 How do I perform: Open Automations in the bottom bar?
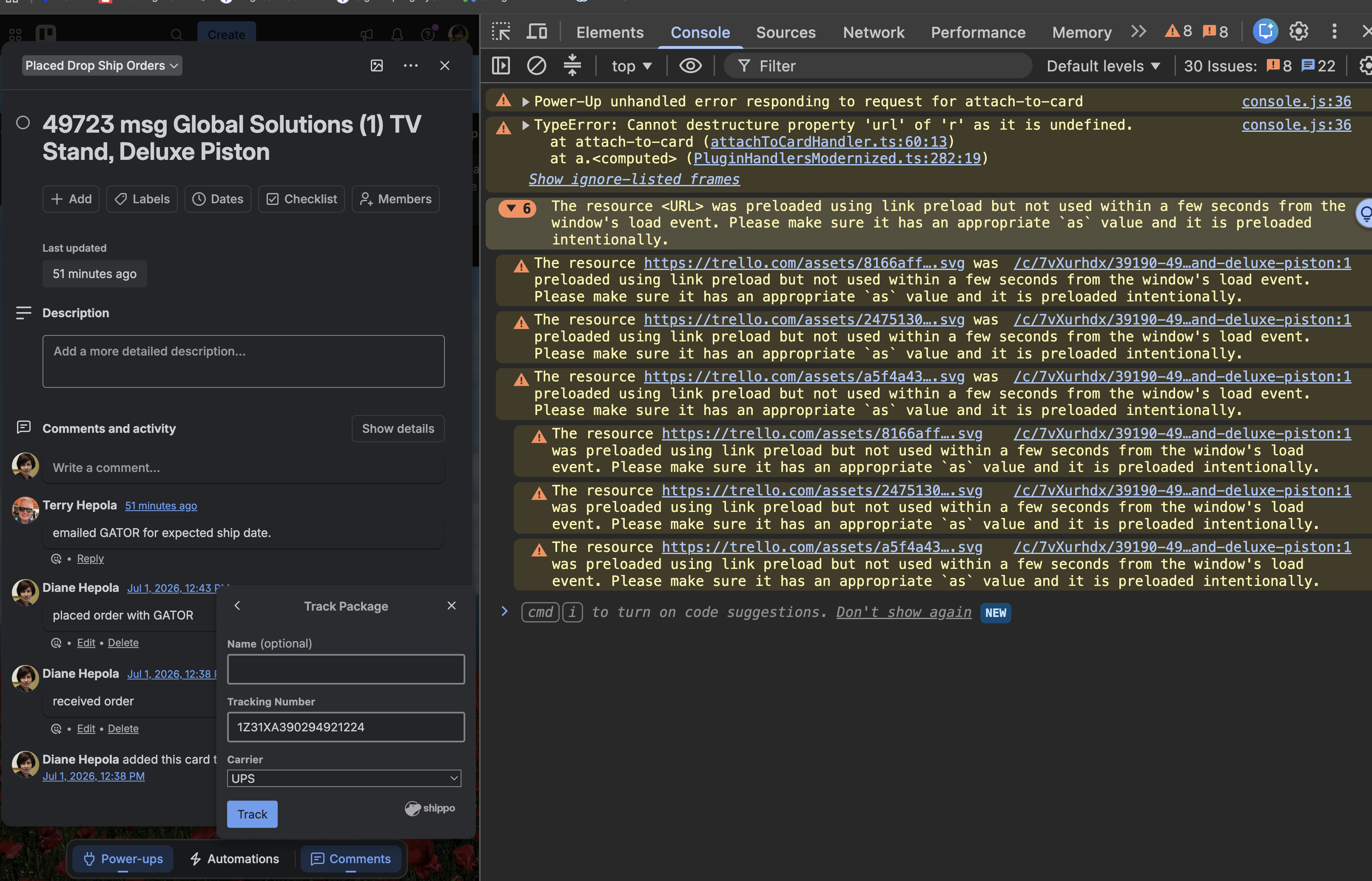coord(235,859)
